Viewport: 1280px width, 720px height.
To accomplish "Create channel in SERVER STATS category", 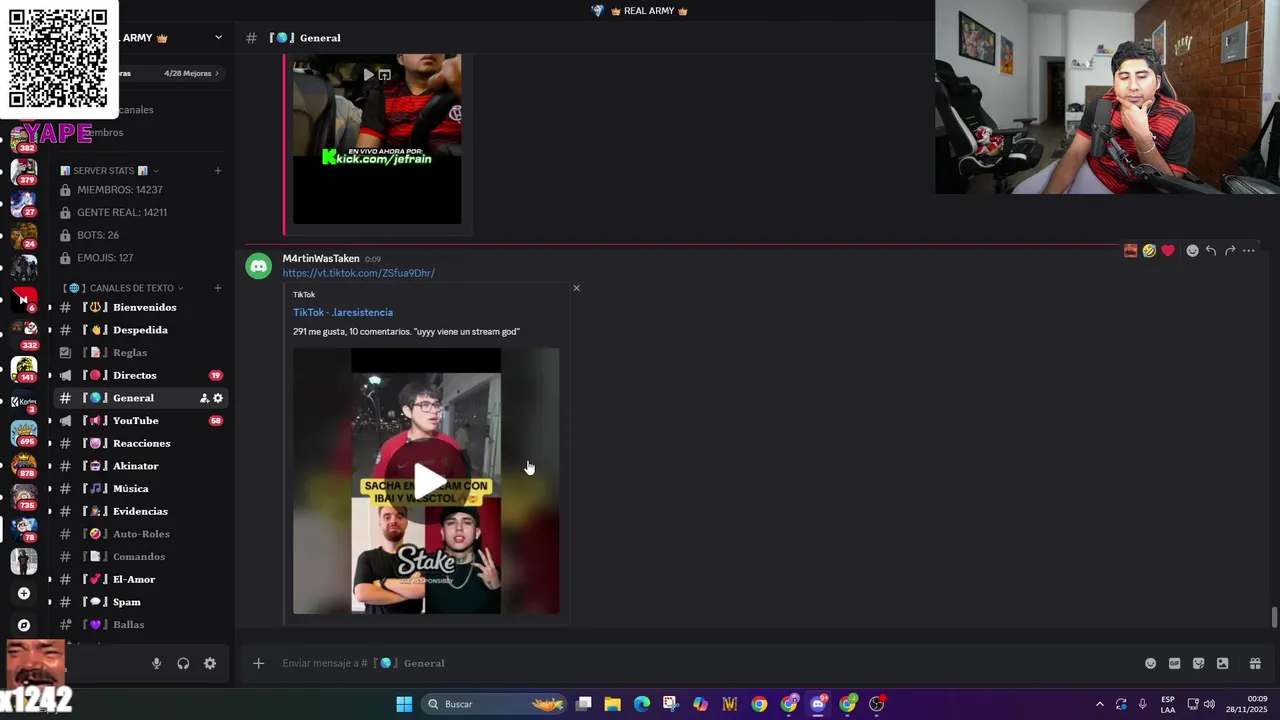I will click(x=218, y=171).
